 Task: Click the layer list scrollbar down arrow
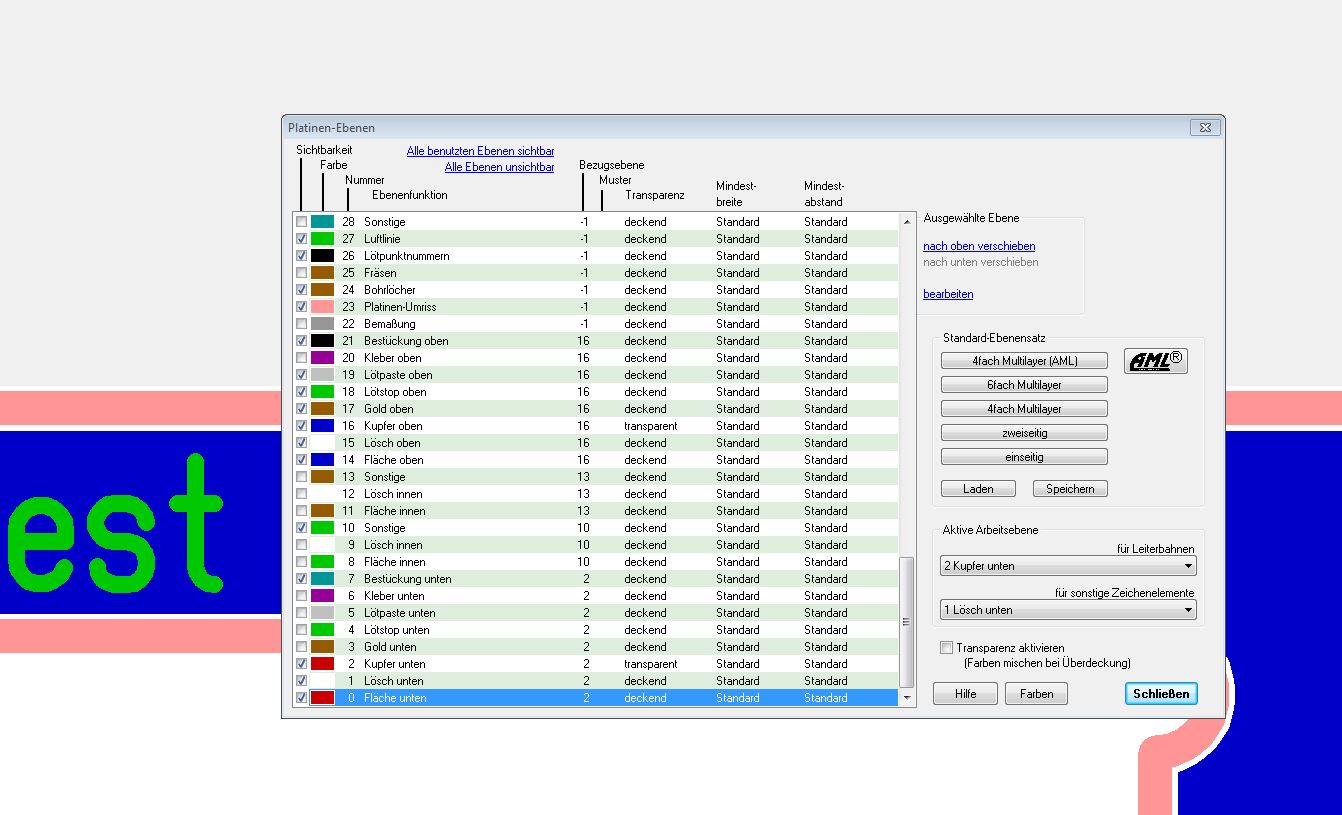tap(907, 698)
